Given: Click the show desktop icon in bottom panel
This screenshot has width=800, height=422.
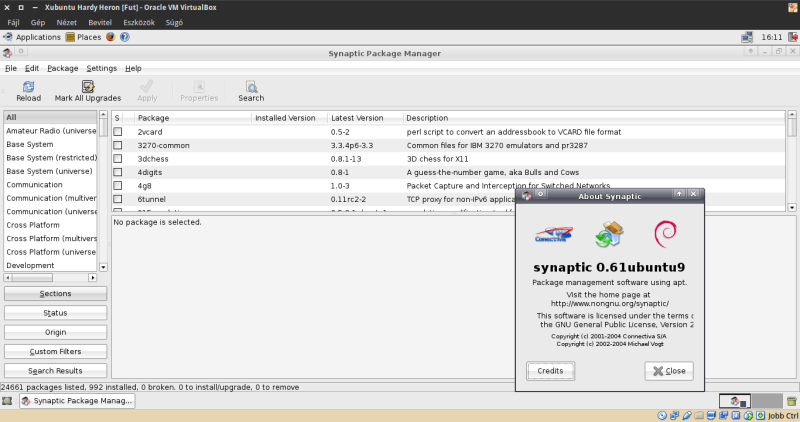Looking at the screenshot, I should pos(7,401).
